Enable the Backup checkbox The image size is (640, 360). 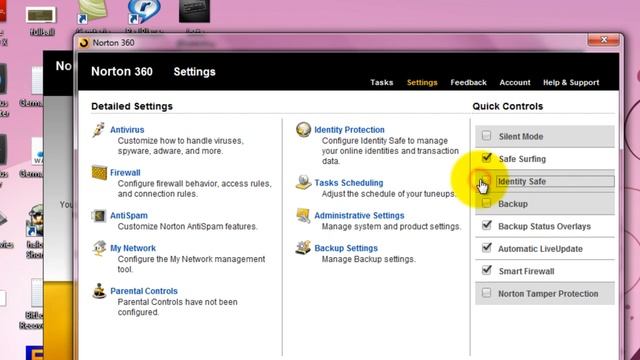486,203
